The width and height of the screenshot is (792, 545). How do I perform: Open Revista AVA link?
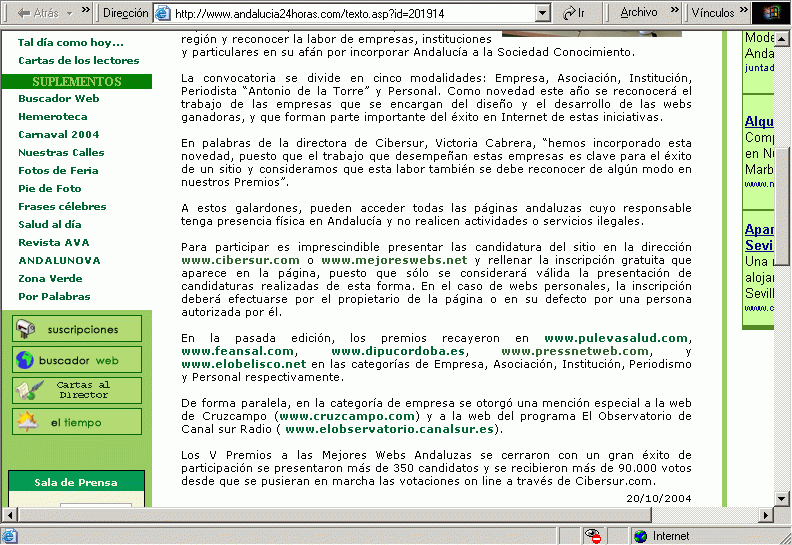click(x=54, y=242)
